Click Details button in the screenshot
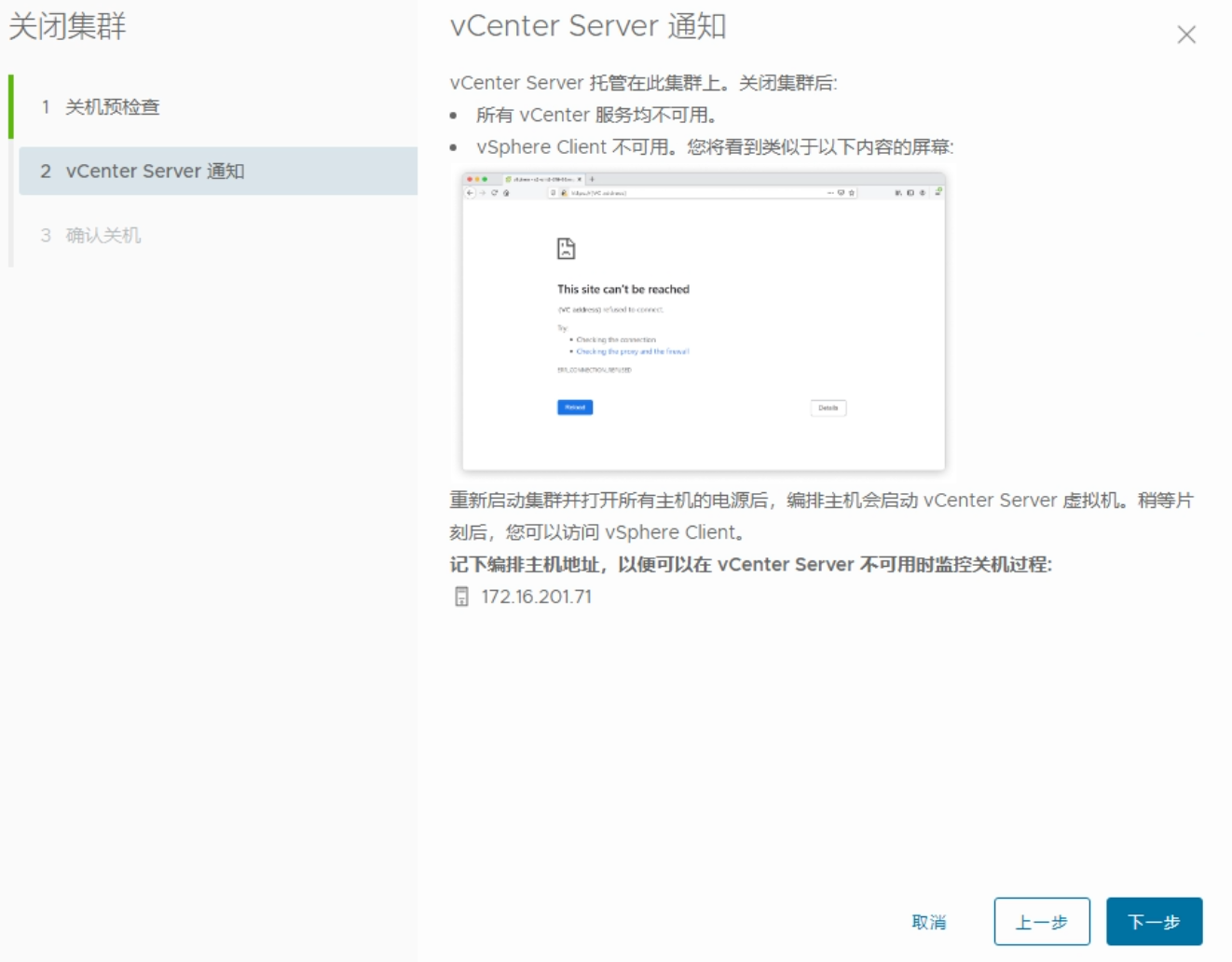This screenshot has width=1232, height=962. 828,407
